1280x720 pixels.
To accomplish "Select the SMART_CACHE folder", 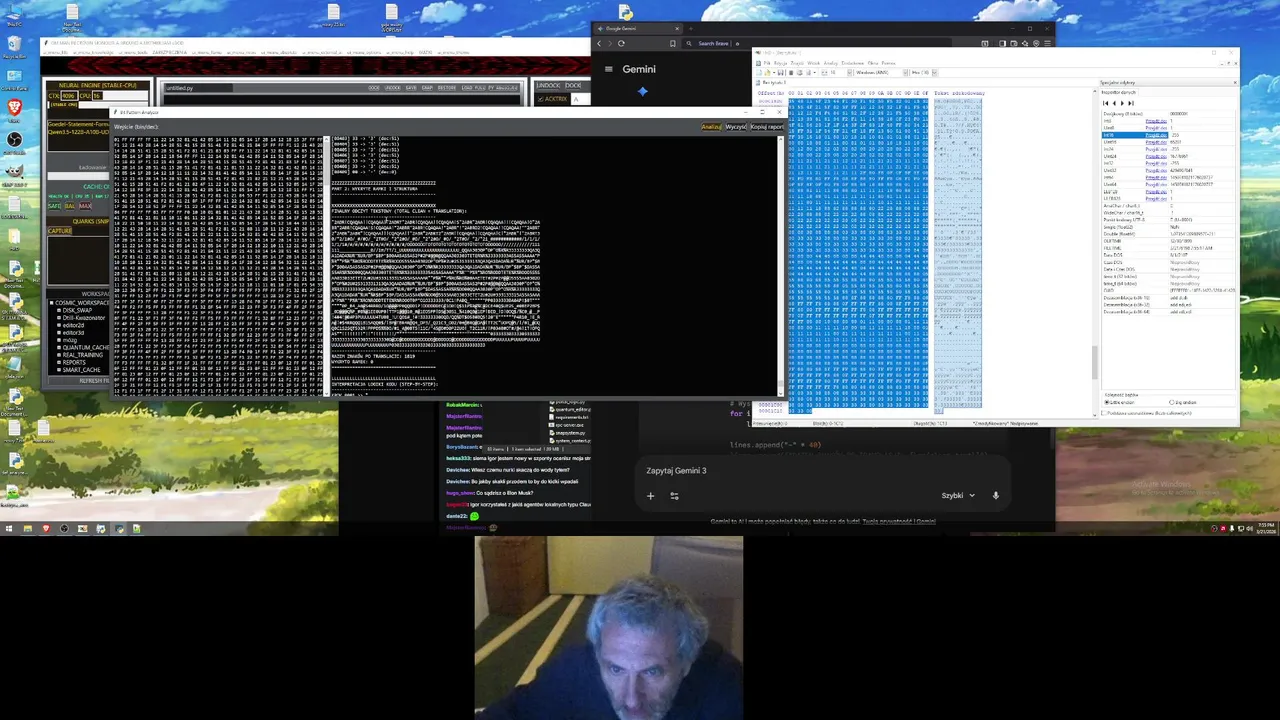I will coord(81,370).
